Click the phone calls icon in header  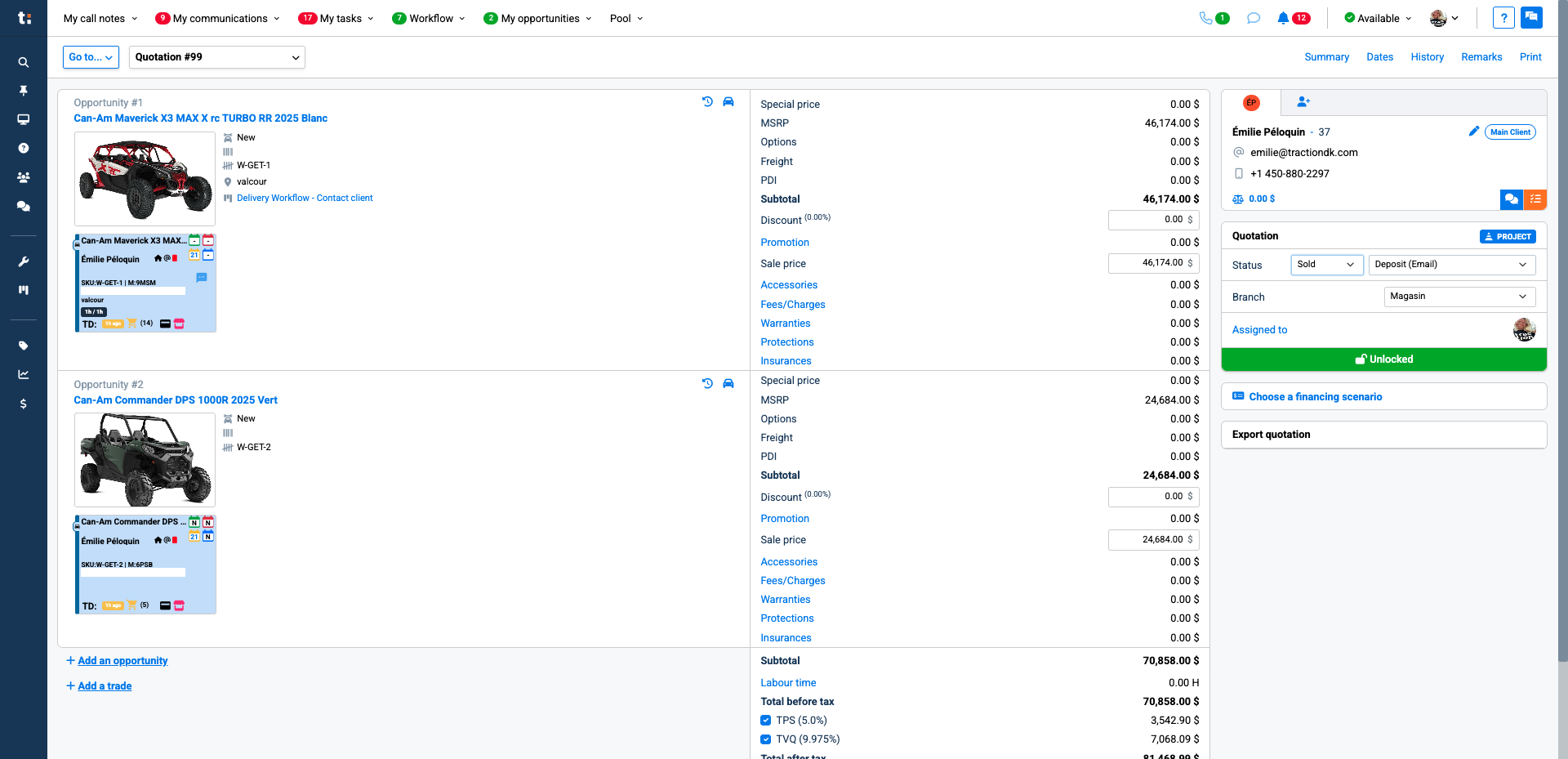click(1205, 18)
